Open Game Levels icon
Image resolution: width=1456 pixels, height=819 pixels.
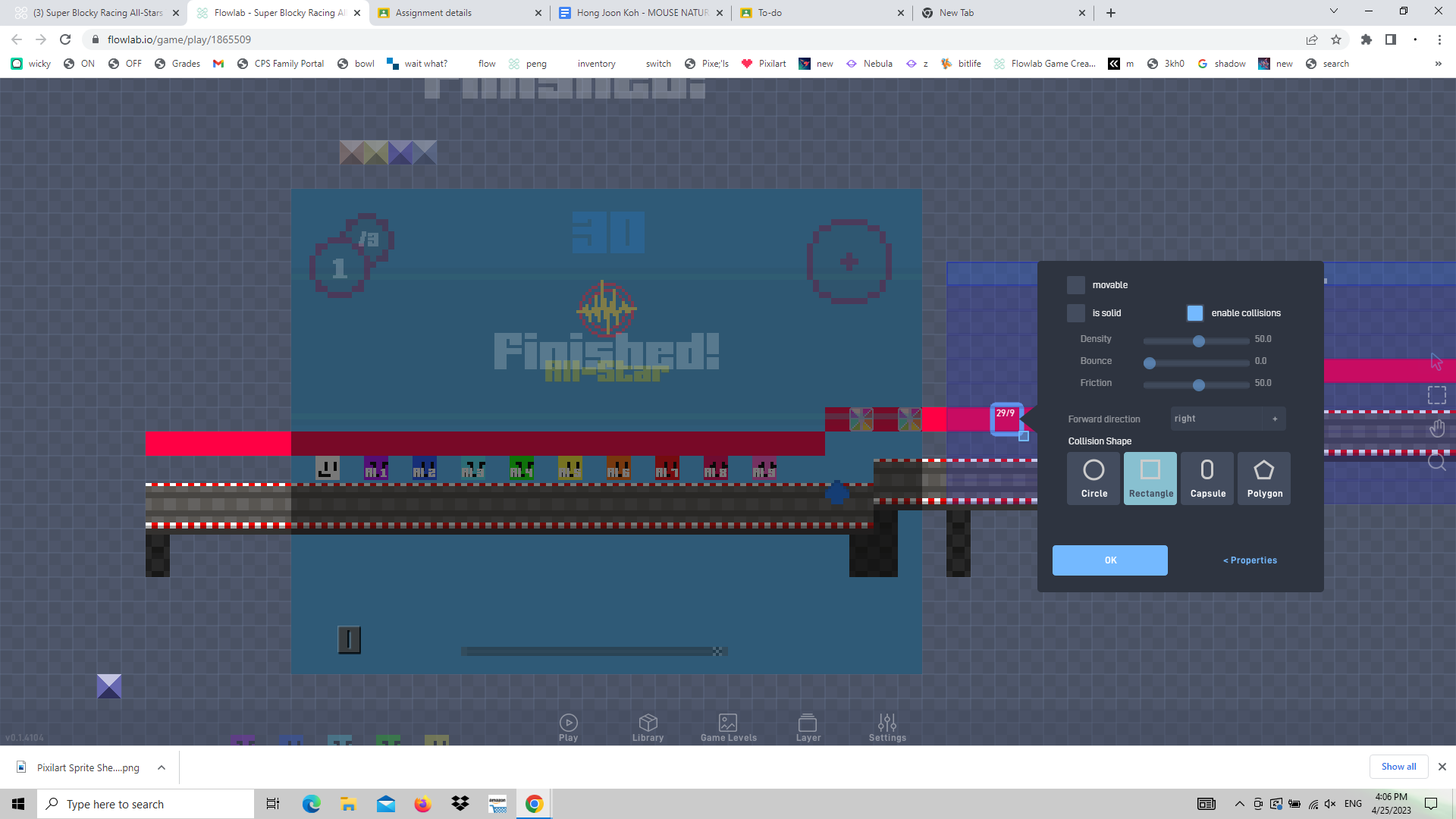click(x=728, y=726)
